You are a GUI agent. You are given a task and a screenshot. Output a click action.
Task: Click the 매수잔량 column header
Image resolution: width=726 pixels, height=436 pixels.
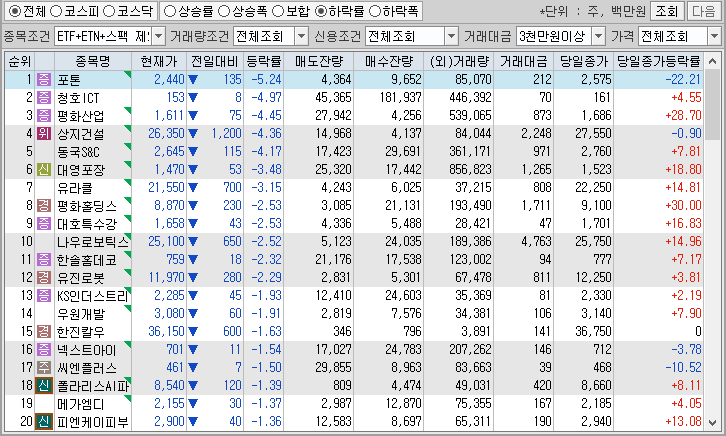click(388, 61)
